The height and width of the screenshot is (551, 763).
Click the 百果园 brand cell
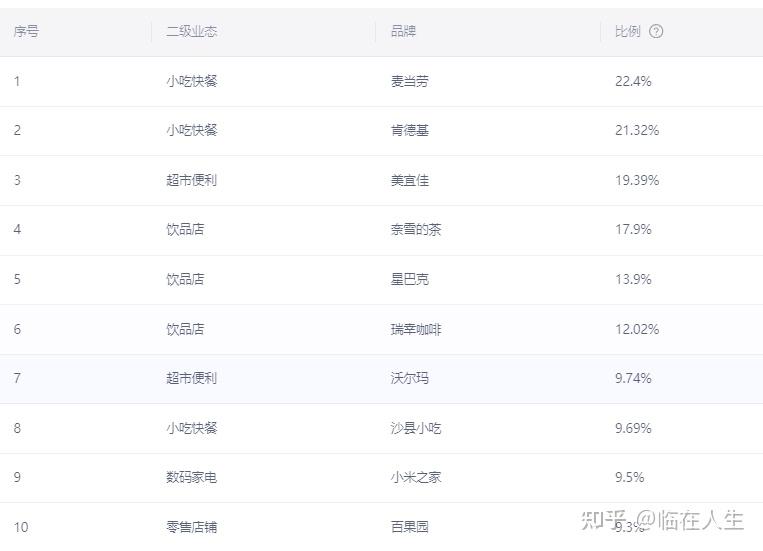coord(410,527)
